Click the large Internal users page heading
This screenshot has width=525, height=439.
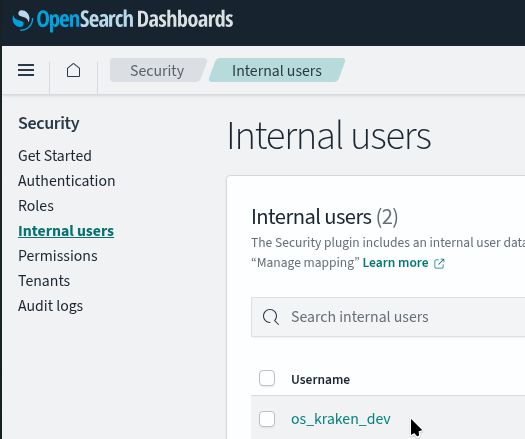pos(329,136)
